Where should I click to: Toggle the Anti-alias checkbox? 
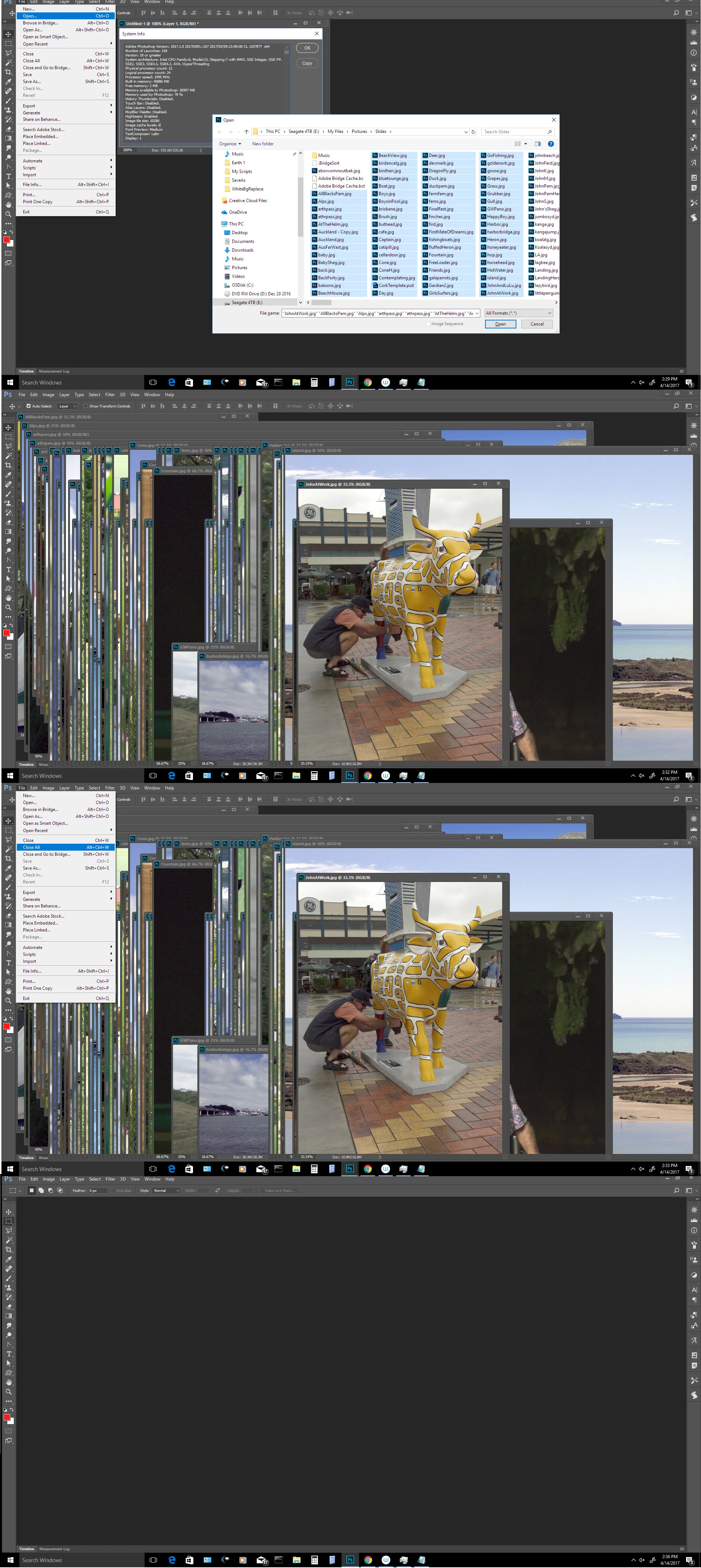(113, 1190)
